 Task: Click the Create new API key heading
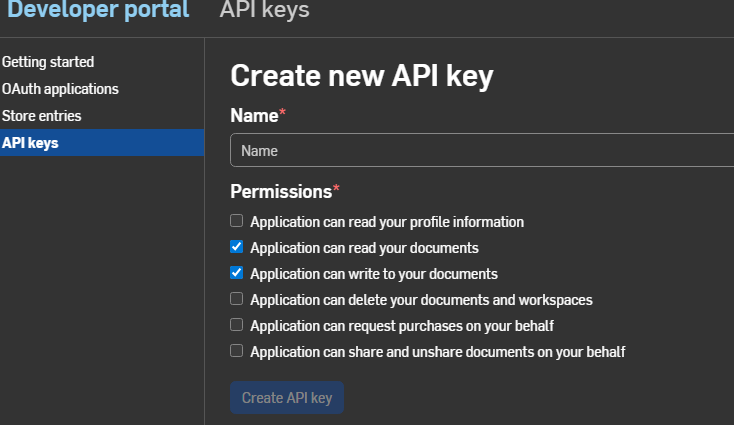(x=362, y=76)
